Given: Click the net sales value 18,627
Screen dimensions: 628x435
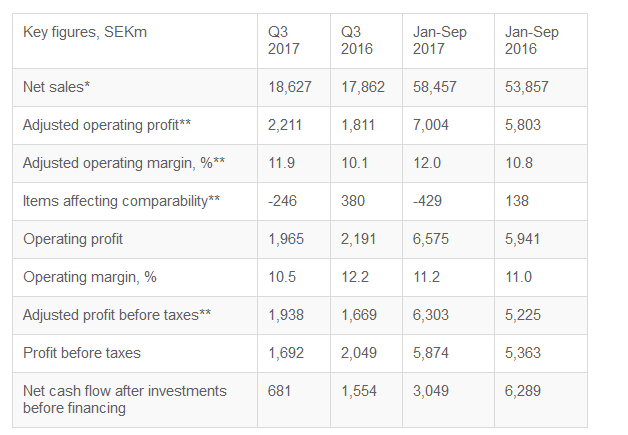Looking at the screenshot, I should pyautogui.click(x=290, y=87).
